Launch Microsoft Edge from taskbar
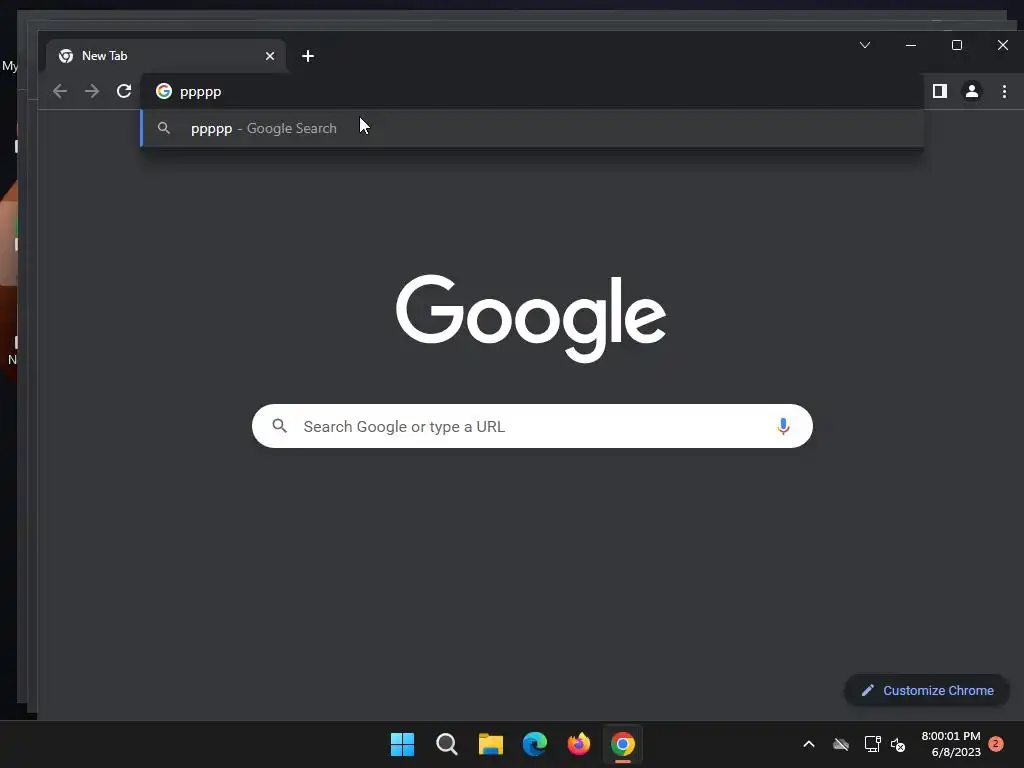This screenshot has width=1024, height=768. pyautogui.click(x=535, y=744)
